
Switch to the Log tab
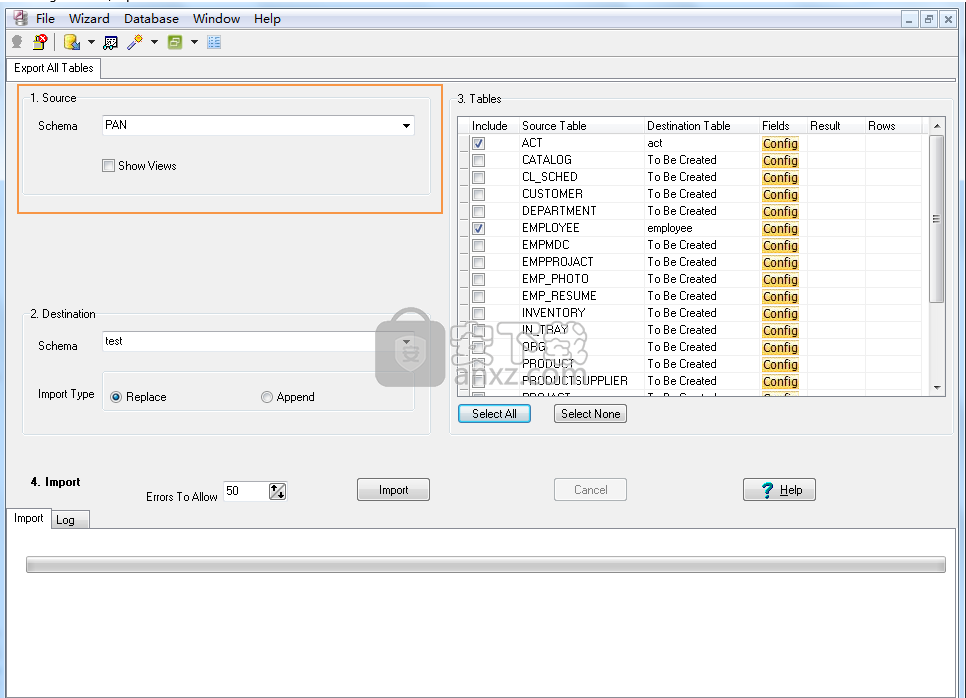(65, 520)
